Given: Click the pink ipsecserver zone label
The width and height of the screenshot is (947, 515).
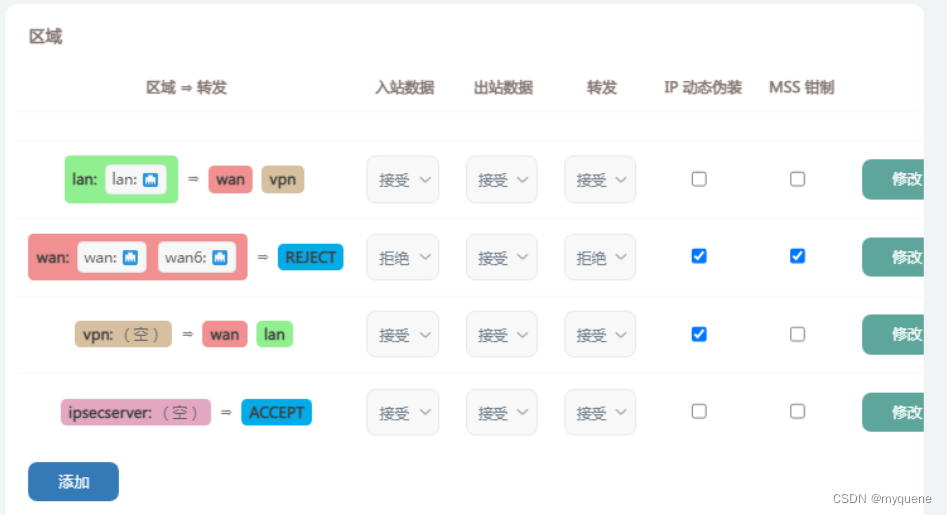Looking at the screenshot, I should click(x=135, y=412).
